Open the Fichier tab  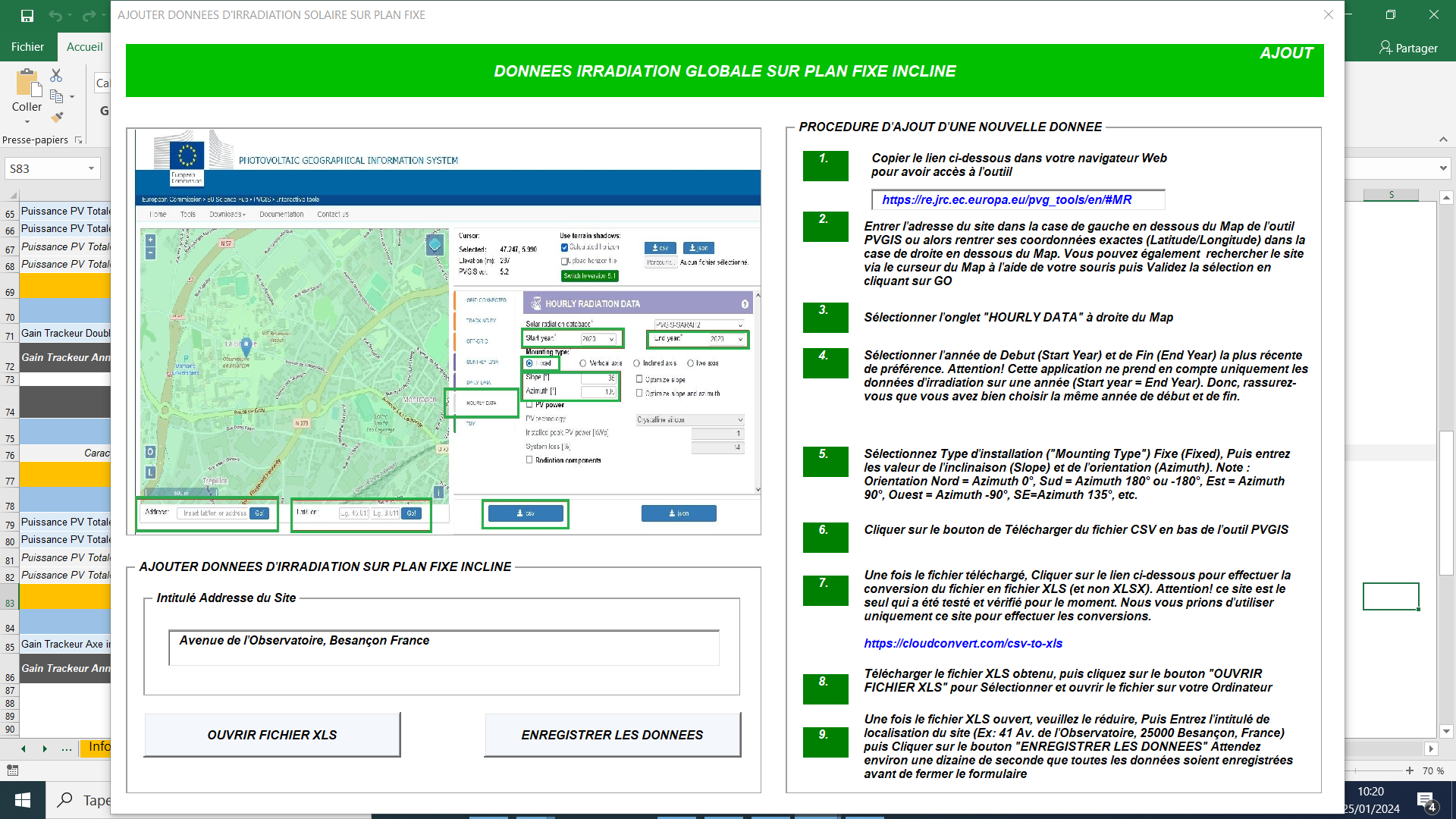28,47
